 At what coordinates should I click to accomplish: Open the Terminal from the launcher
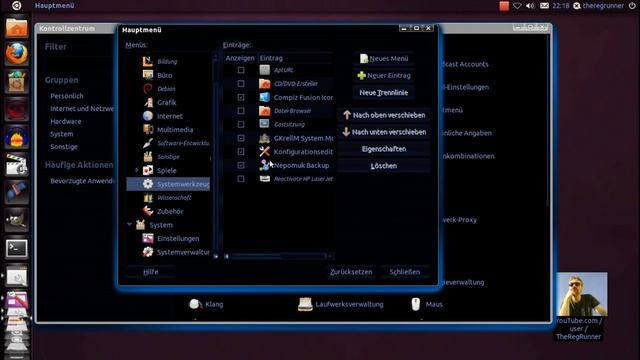click(x=16, y=248)
